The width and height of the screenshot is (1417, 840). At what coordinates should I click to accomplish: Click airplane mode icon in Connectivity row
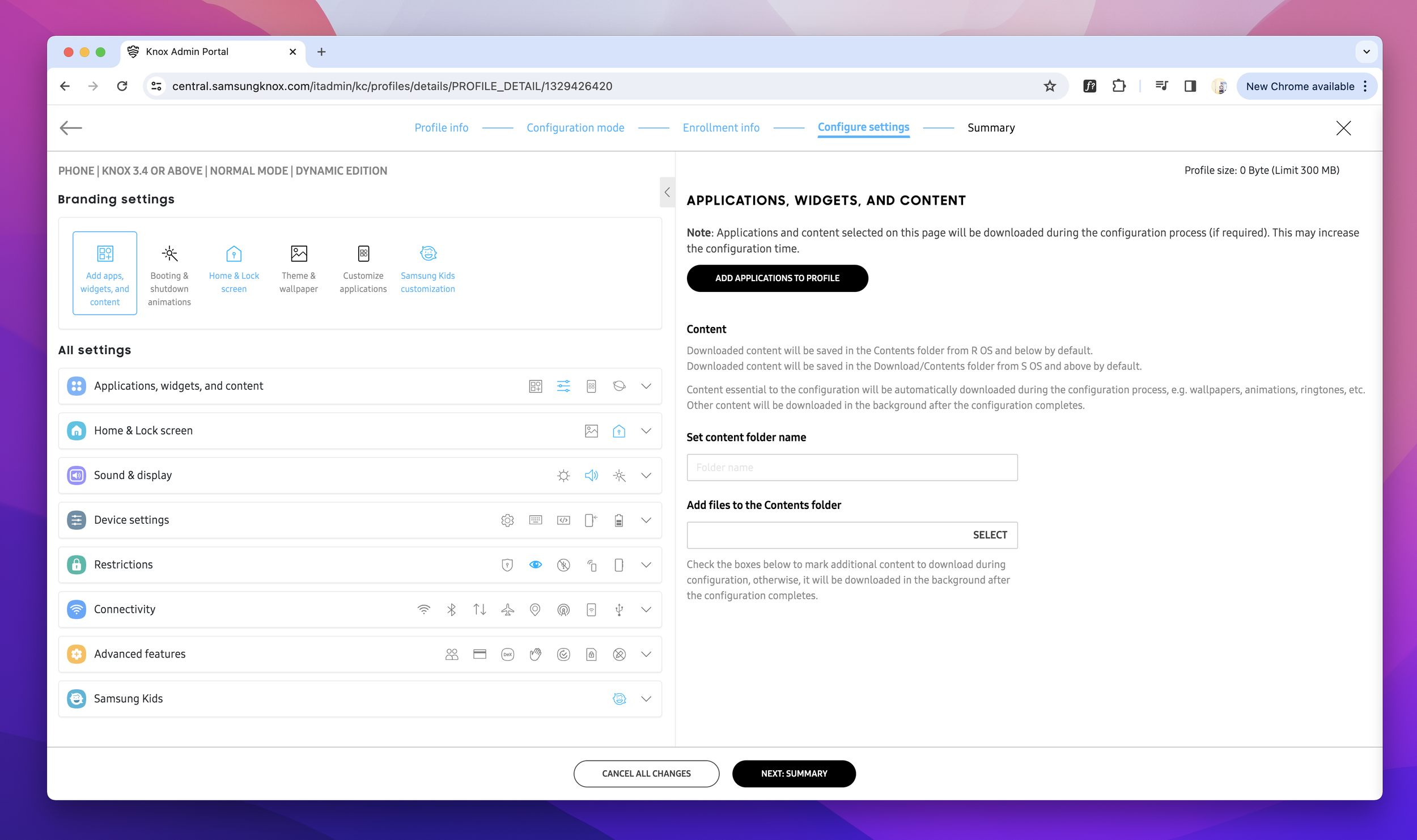[x=507, y=609]
